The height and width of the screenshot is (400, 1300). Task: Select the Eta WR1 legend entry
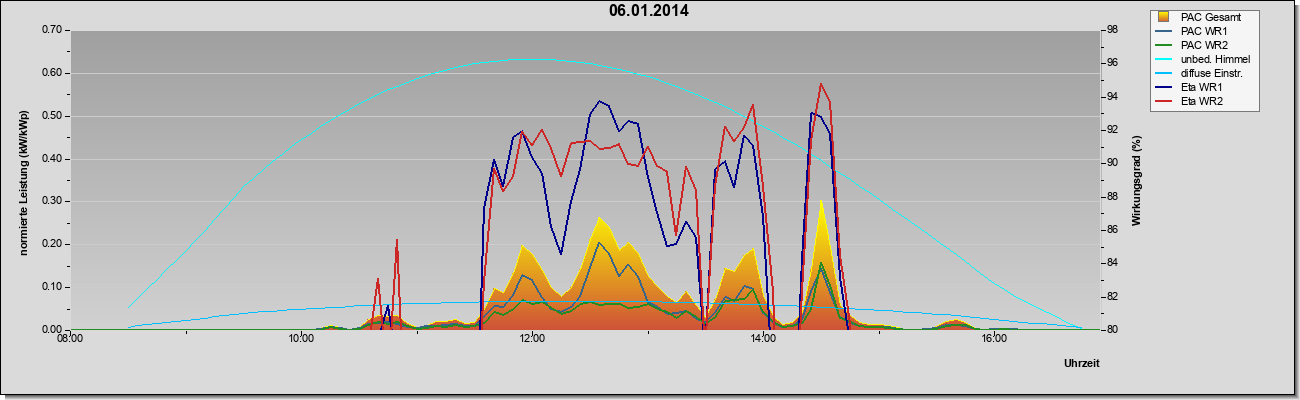coord(1201,88)
